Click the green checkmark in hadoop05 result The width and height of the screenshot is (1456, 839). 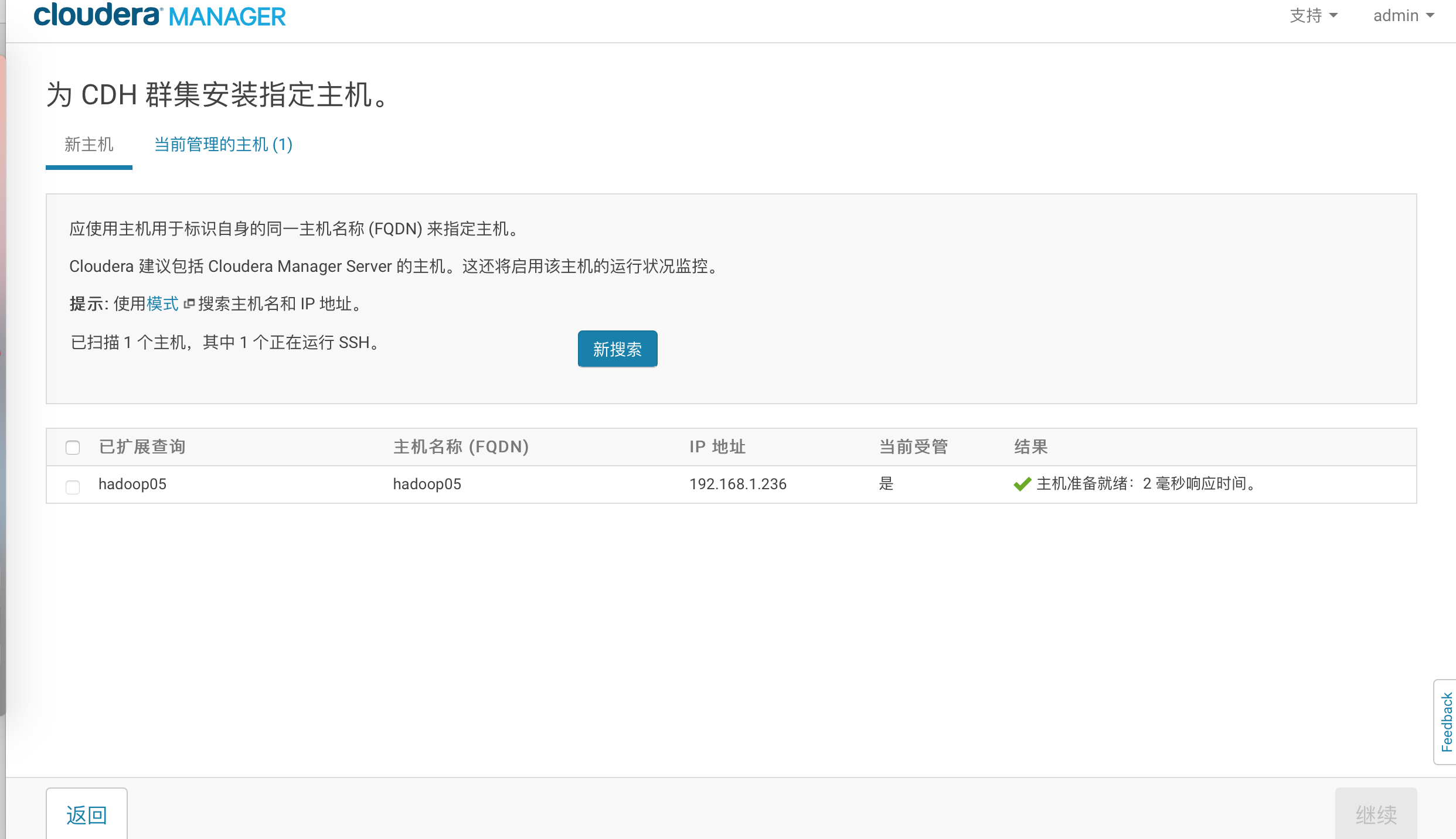(x=1022, y=484)
